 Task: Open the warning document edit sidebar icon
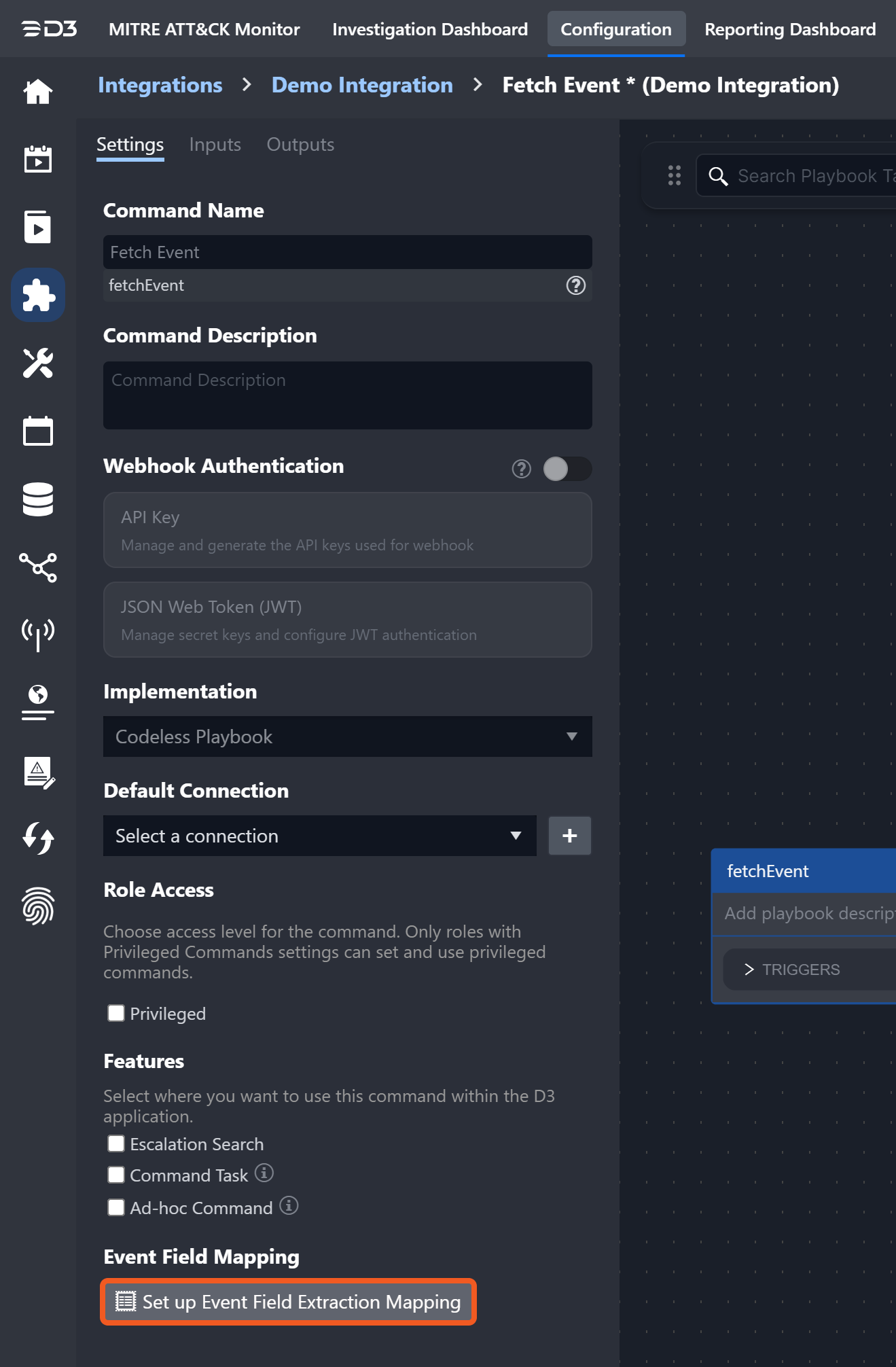coord(39,773)
